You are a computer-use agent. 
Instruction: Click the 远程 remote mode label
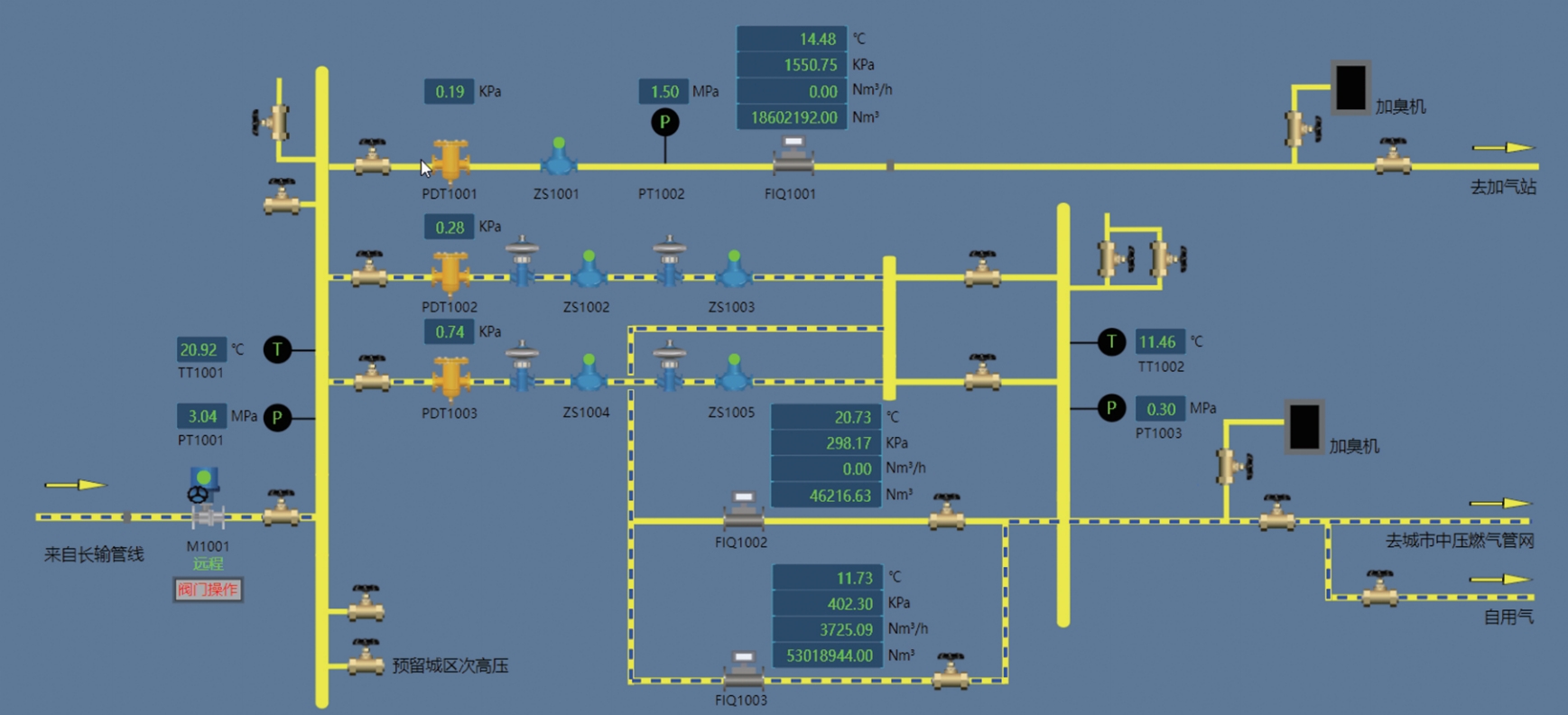click(x=208, y=563)
